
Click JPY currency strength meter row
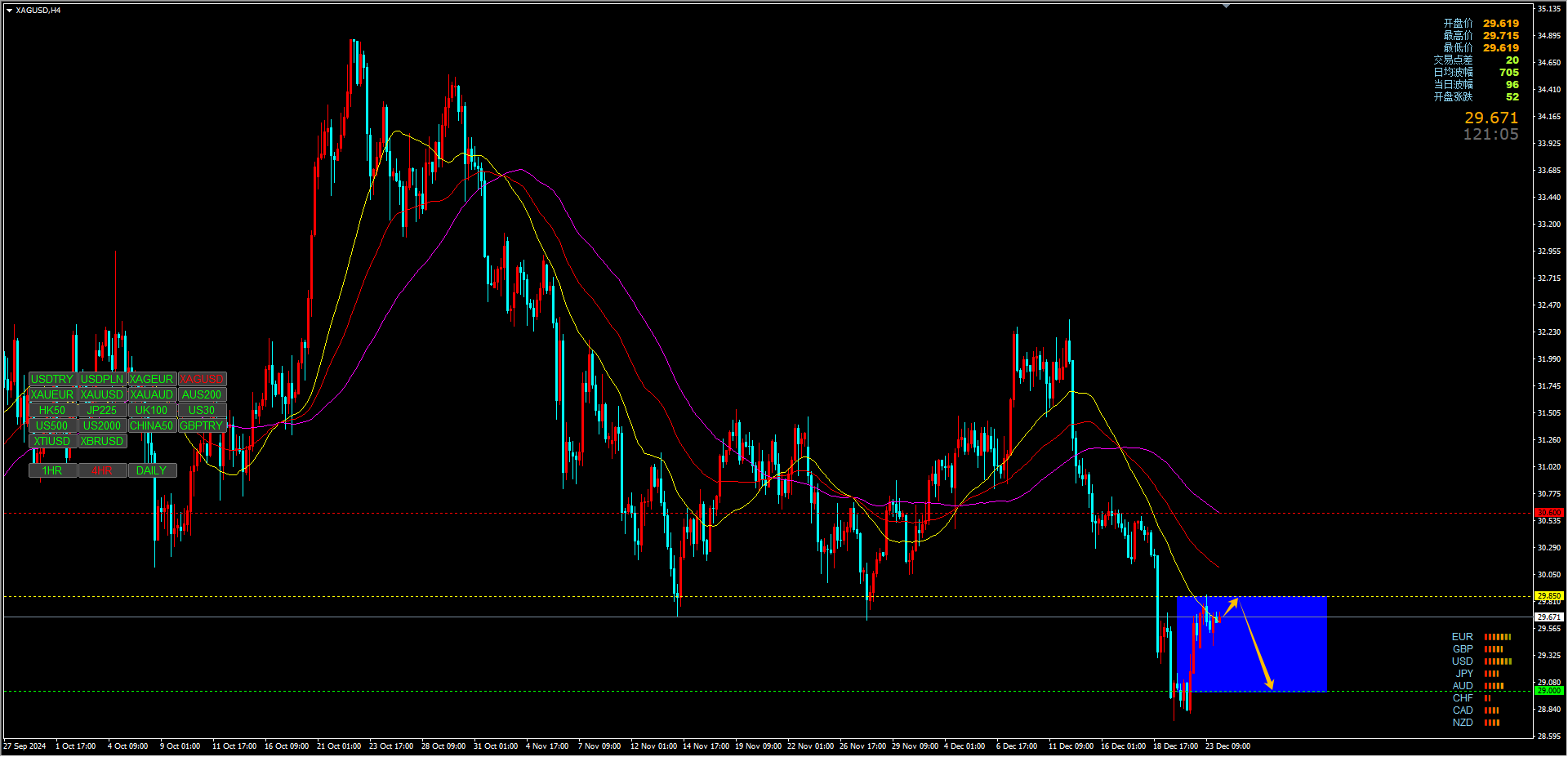(1477, 674)
